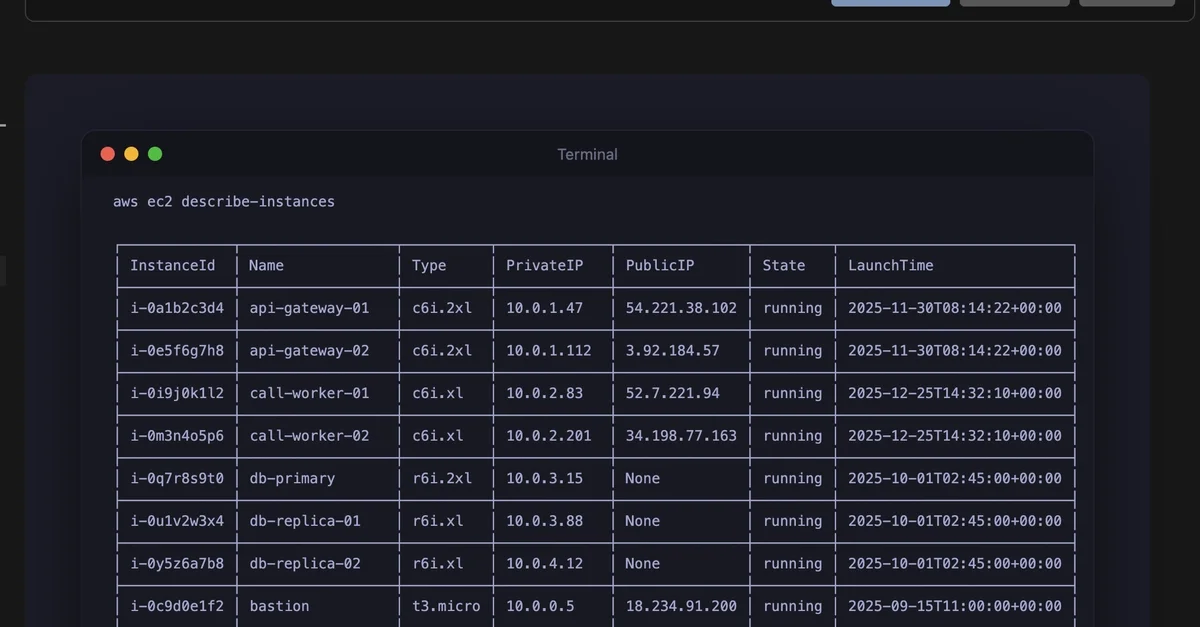Click the Type column header

428,265
